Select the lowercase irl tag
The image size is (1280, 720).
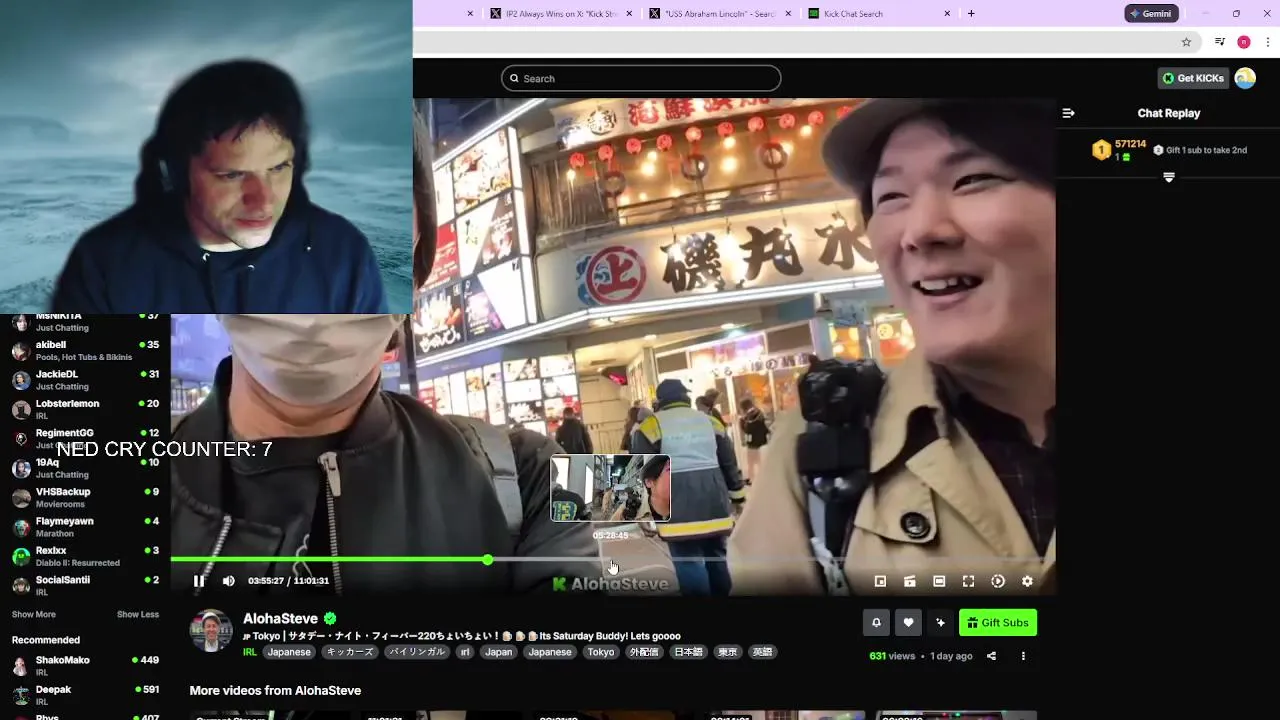(x=465, y=652)
